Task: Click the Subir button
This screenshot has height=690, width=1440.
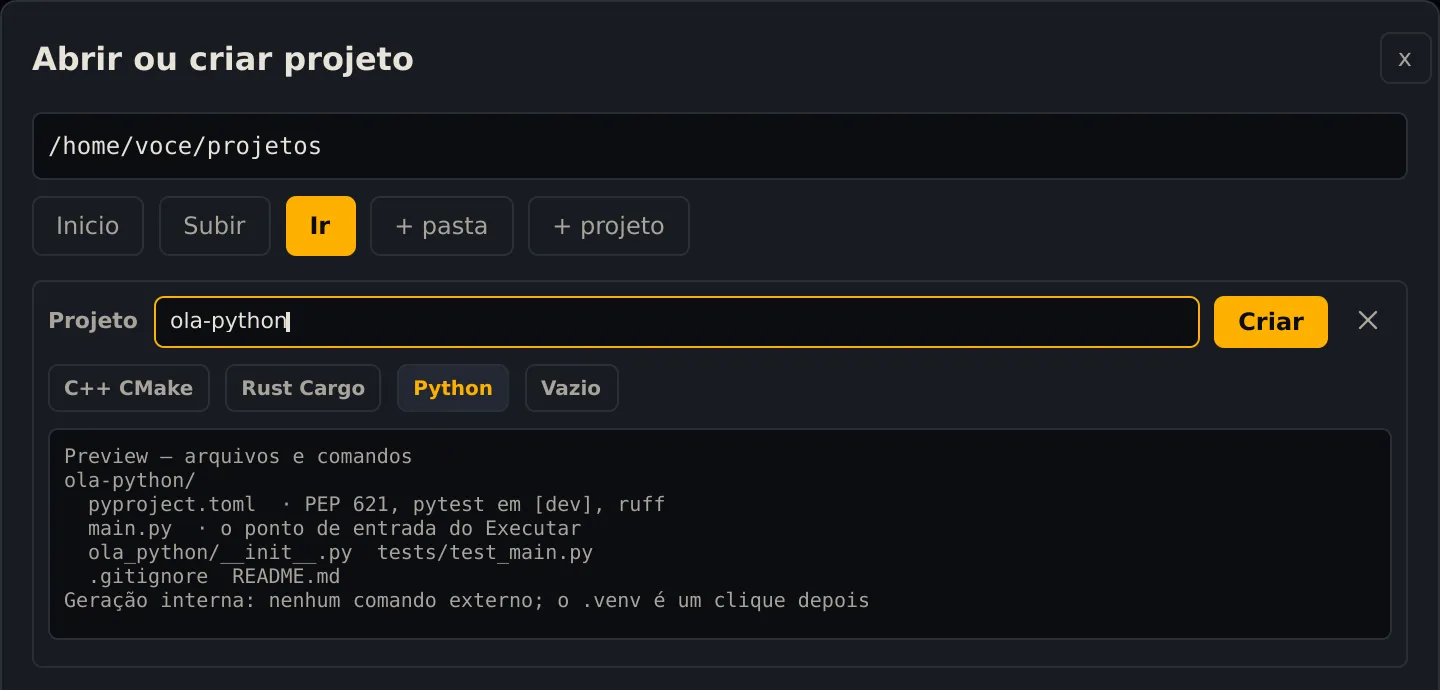Action: point(215,226)
